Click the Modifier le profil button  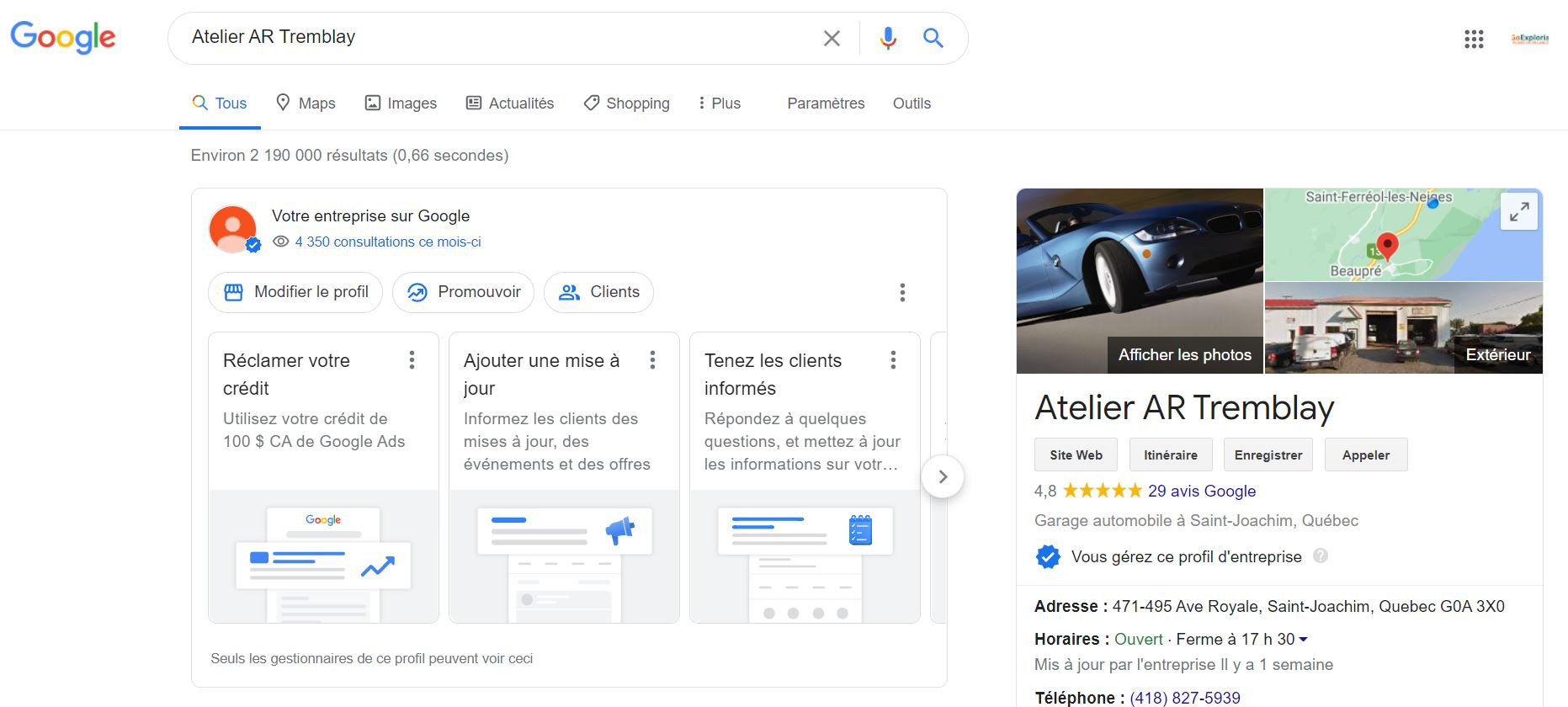295,292
